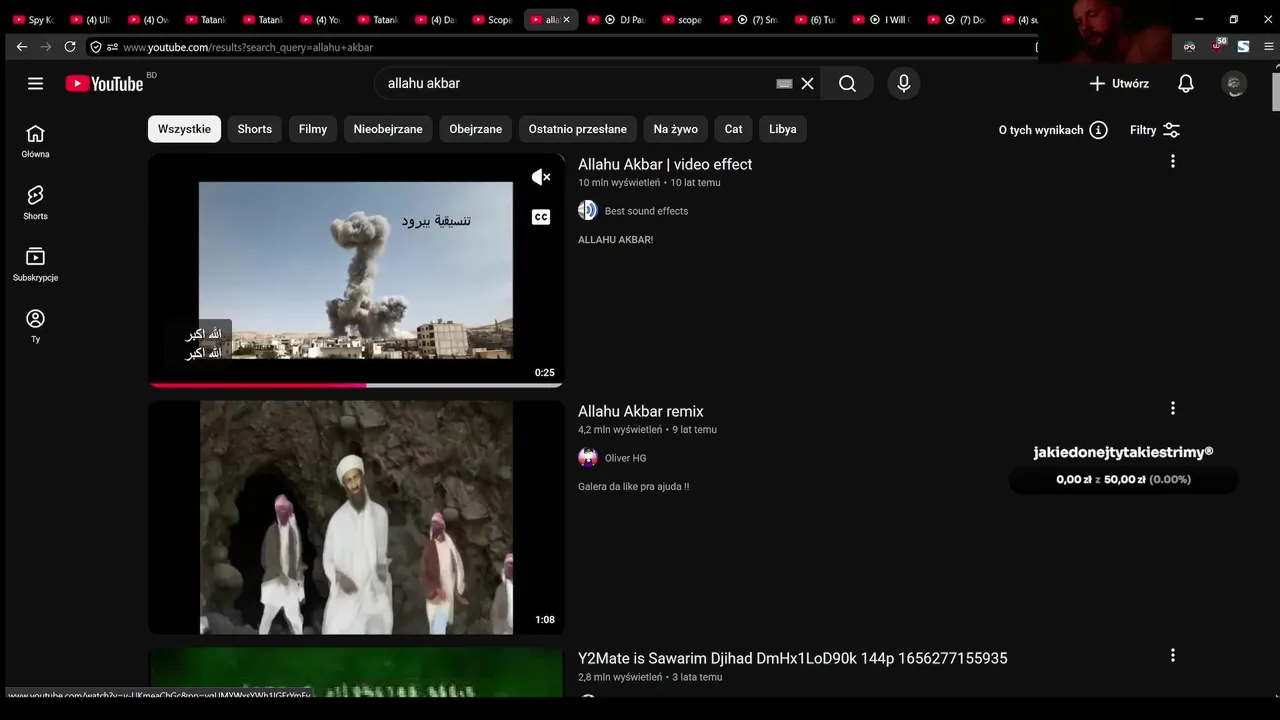Open Subskrypcje in the sidebar
Viewport: 1280px width, 720px height.
pos(36,264)
